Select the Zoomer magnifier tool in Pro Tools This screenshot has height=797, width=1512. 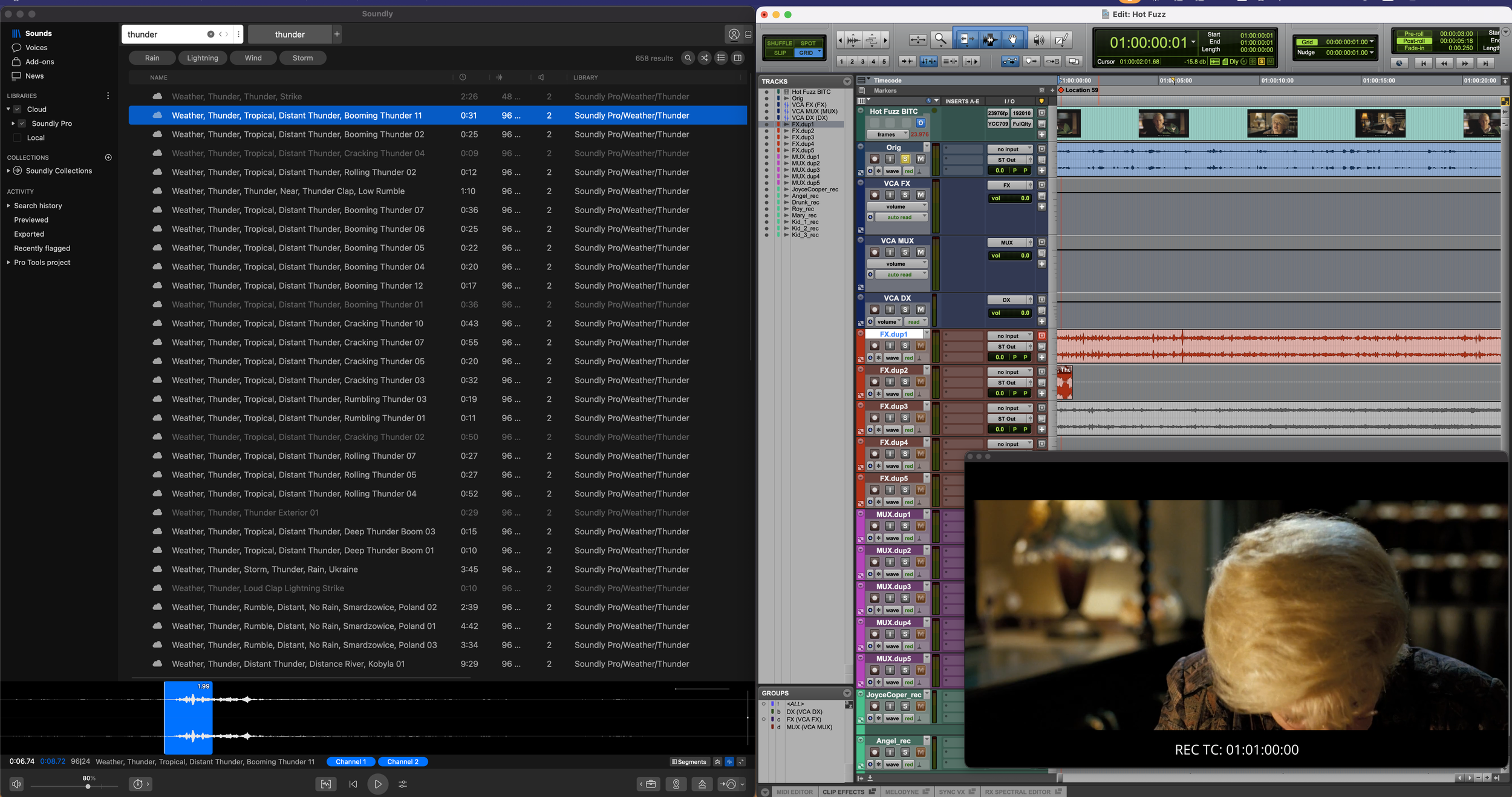pos(940,40)
